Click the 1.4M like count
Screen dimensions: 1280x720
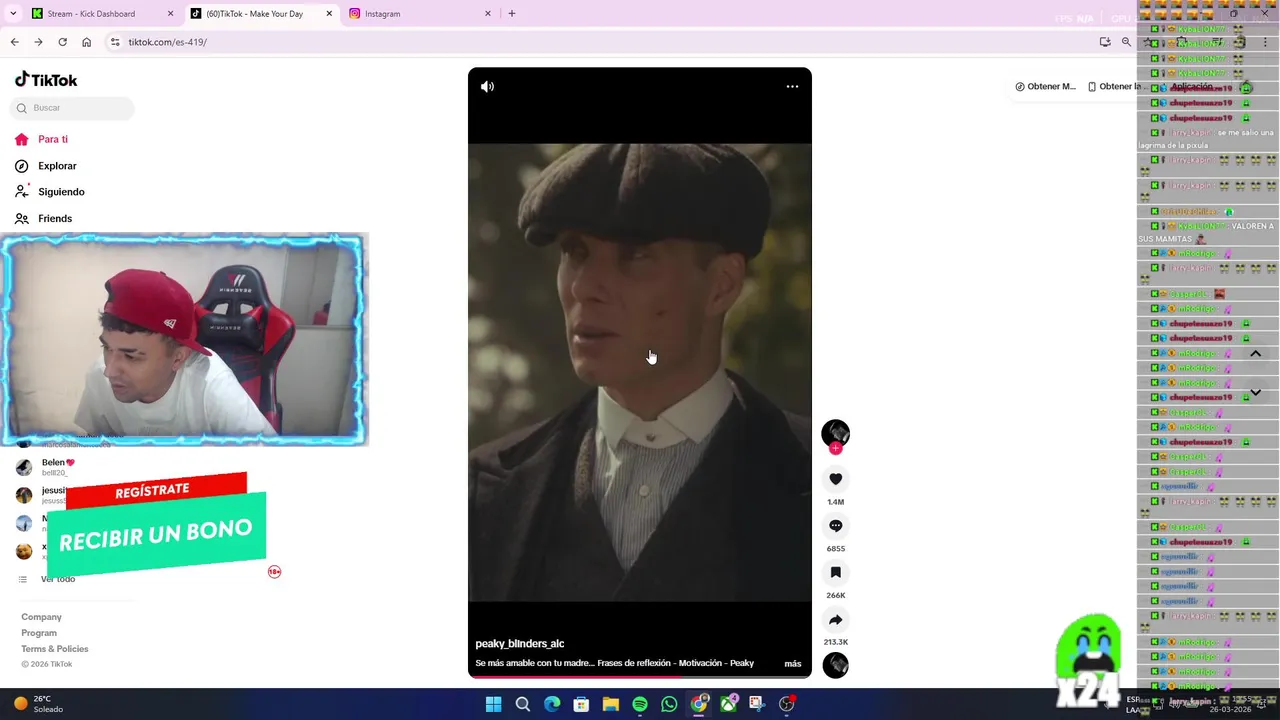coord(835,502)
